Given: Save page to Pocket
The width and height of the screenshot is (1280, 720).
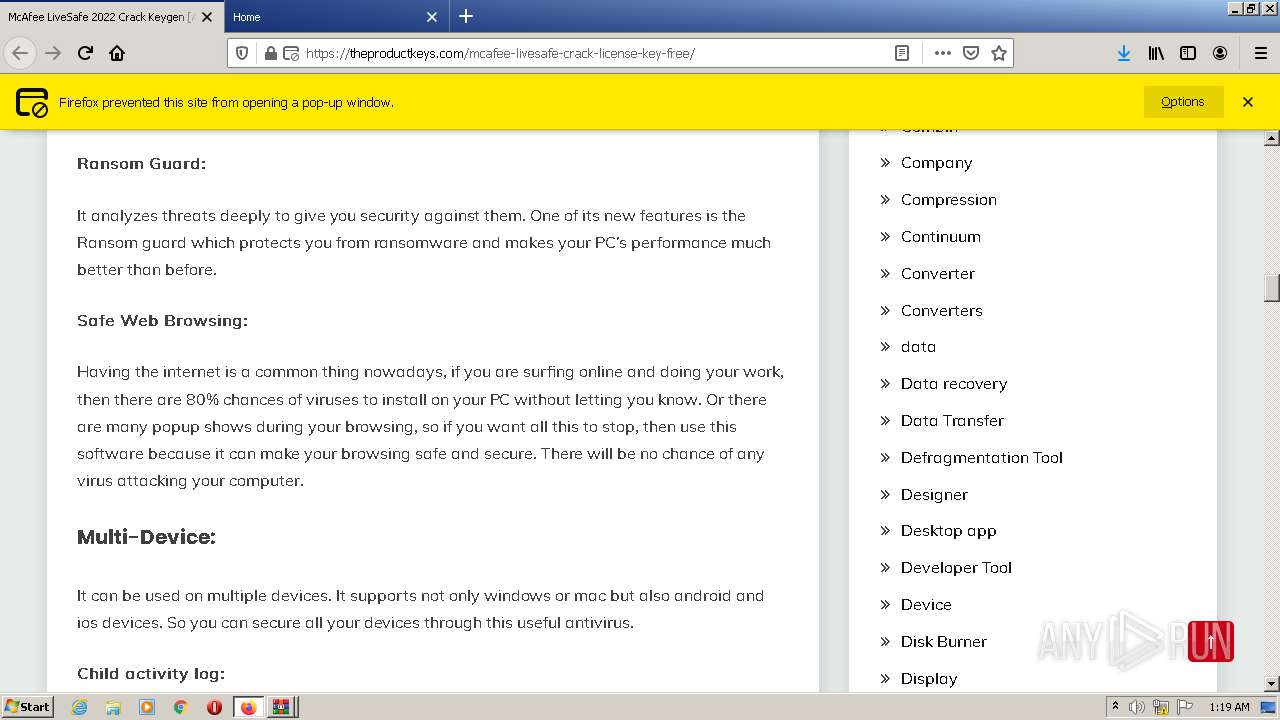Looking at the screenshot, I should click(970, 53).
